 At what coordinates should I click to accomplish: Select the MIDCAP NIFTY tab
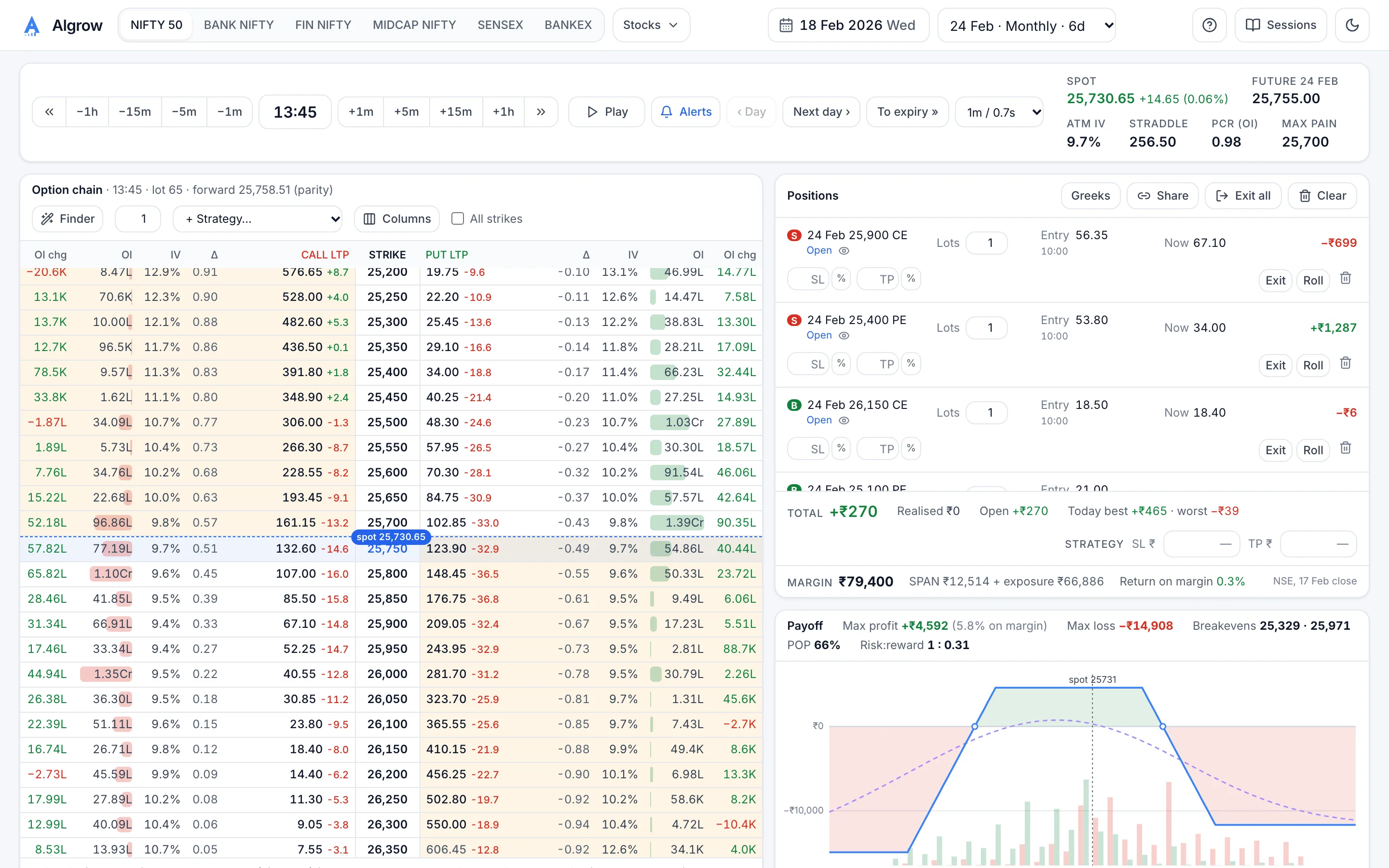click(414, 25)
